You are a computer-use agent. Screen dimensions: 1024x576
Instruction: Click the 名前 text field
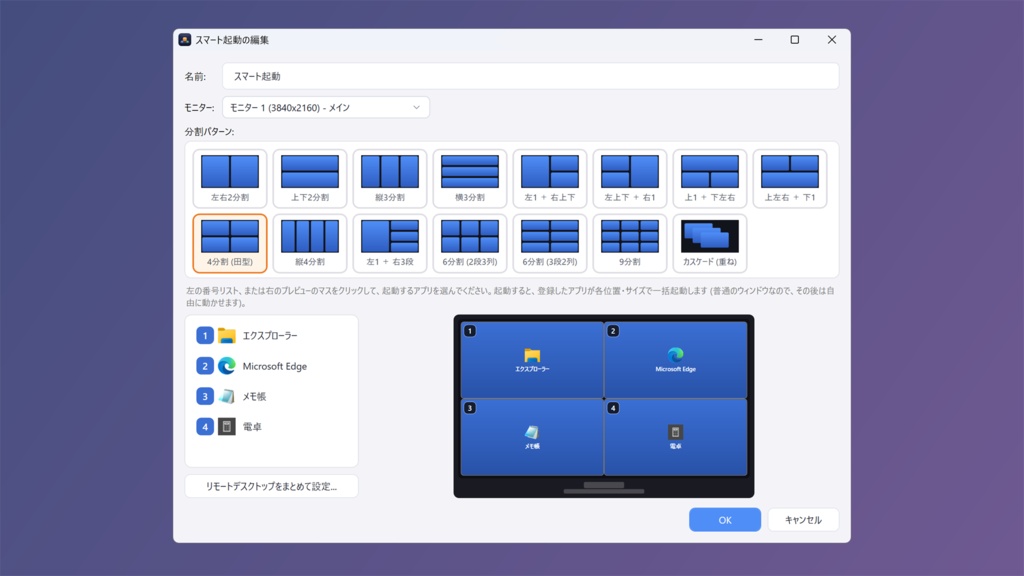[530, 76]
